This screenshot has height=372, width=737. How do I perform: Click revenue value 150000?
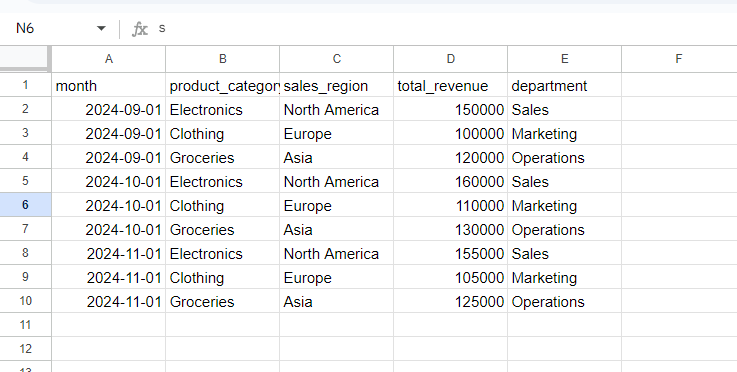pos(450,110)
